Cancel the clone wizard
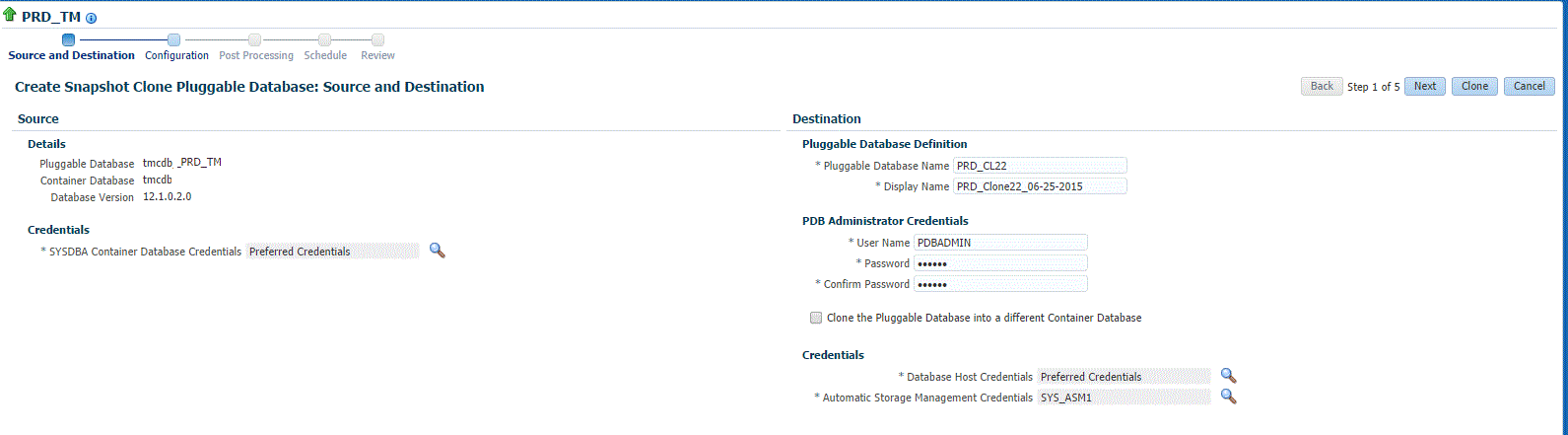The image size is (1568, 435). (x=1529, y=87)
